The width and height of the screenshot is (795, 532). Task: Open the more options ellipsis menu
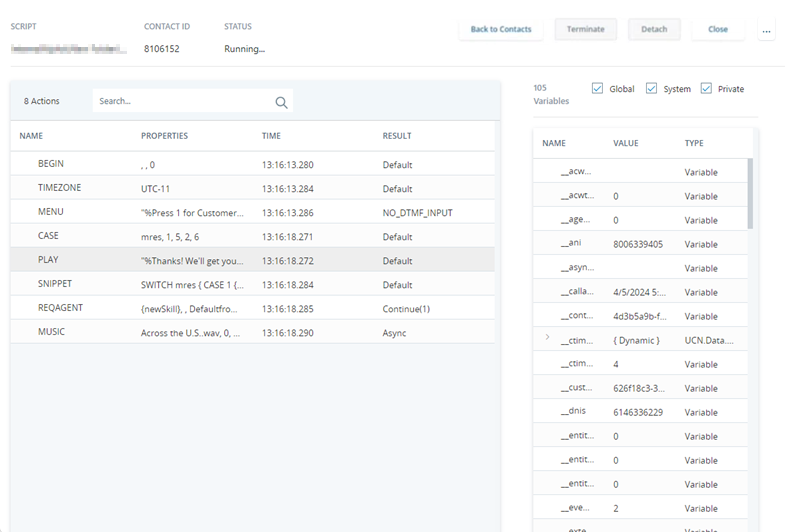767,30
